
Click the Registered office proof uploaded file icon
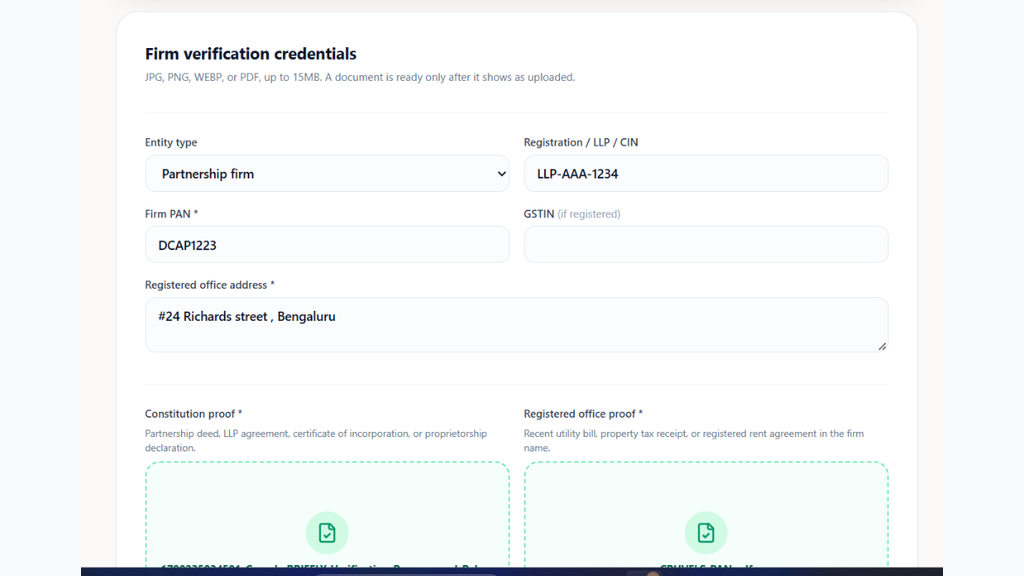pos(706,533)
